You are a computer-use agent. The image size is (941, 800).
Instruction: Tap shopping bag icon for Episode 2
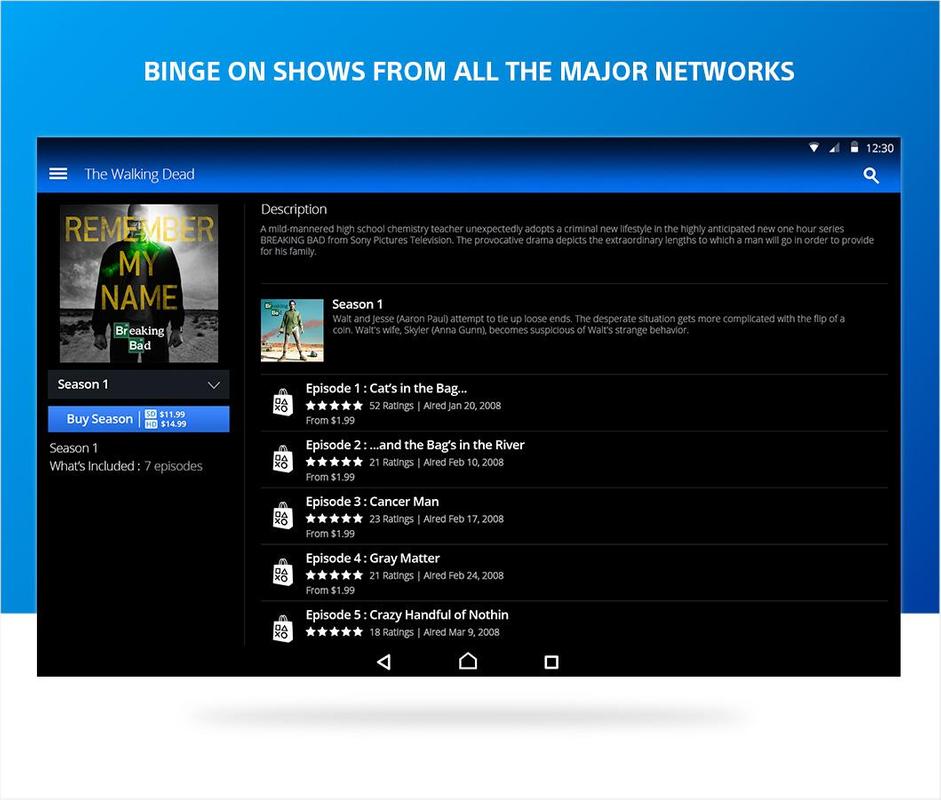pos(283,459)
